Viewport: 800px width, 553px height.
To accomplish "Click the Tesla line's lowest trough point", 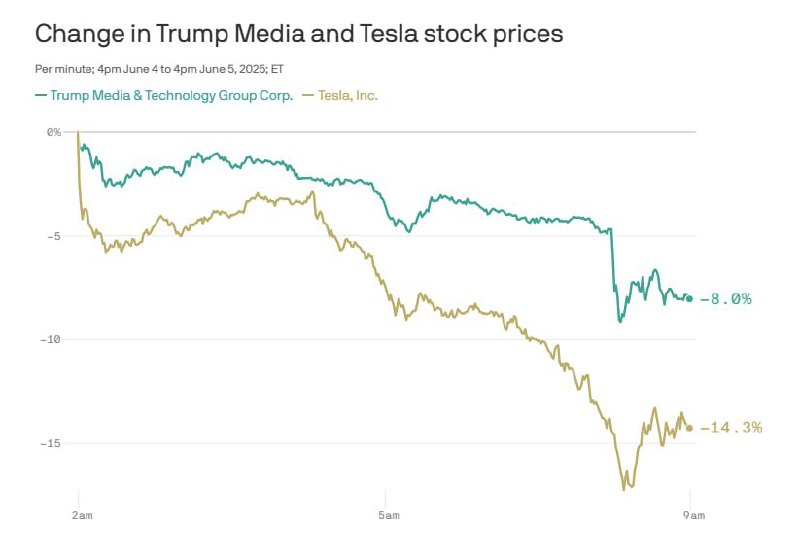I will 623,490.
